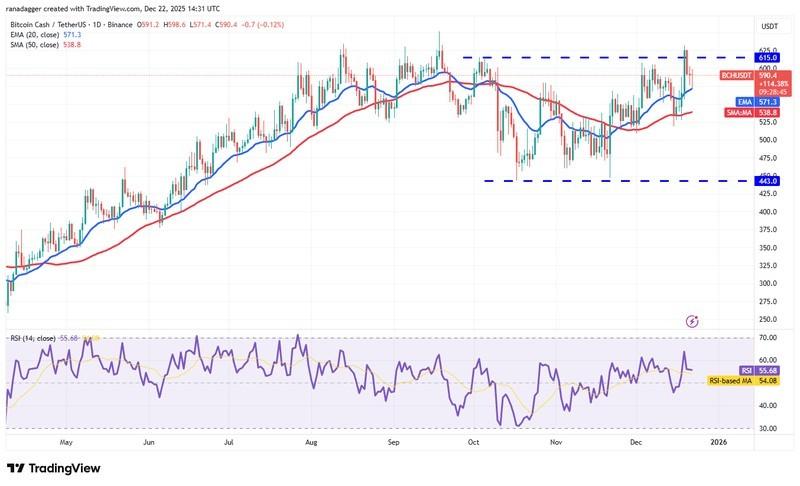The height and width of the screenshot is (486, 800).
Task: Click the upper dashed line at 615.0
Action: click(x=560, y=58)
